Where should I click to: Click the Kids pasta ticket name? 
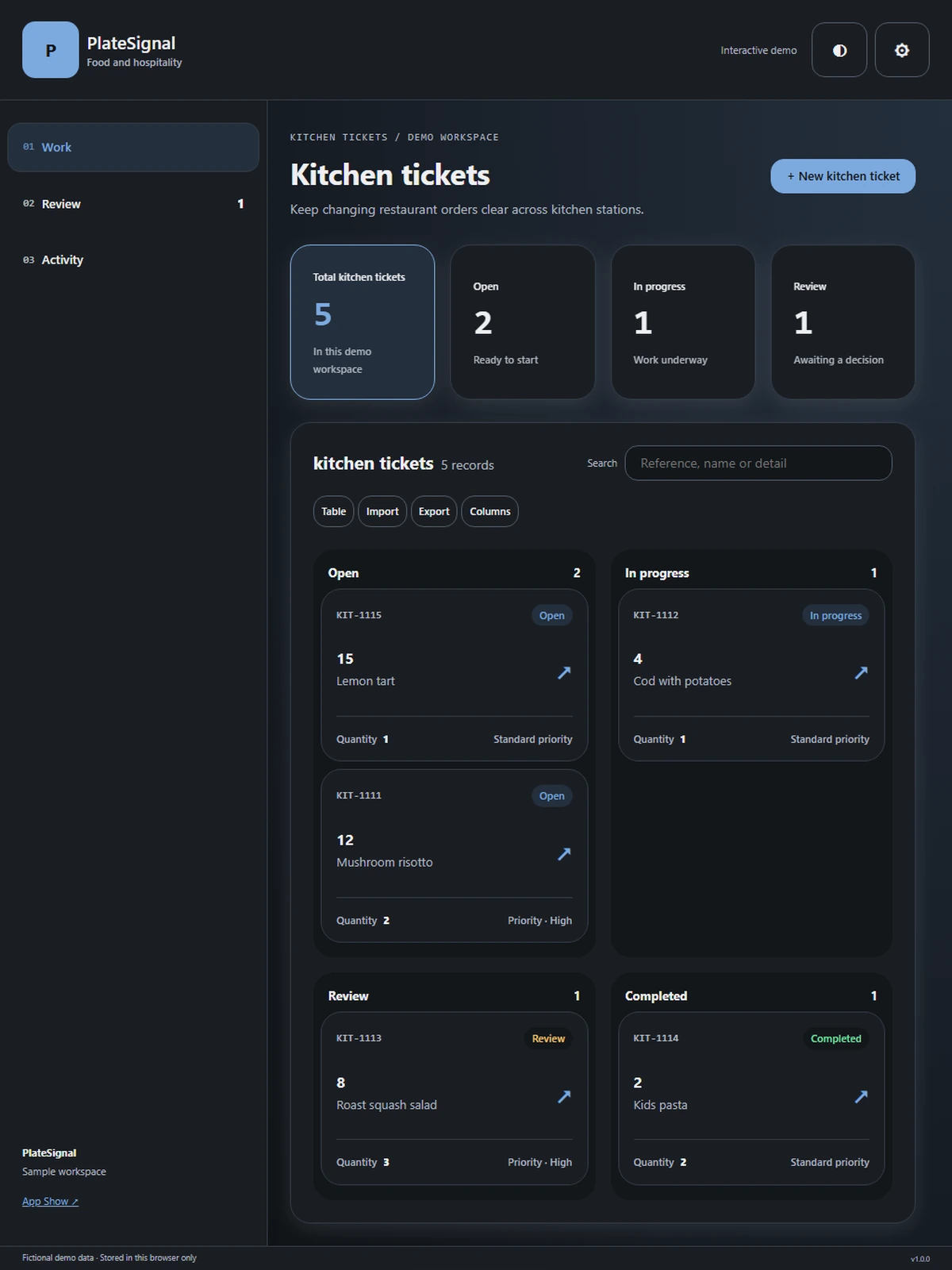[660, 1105]
